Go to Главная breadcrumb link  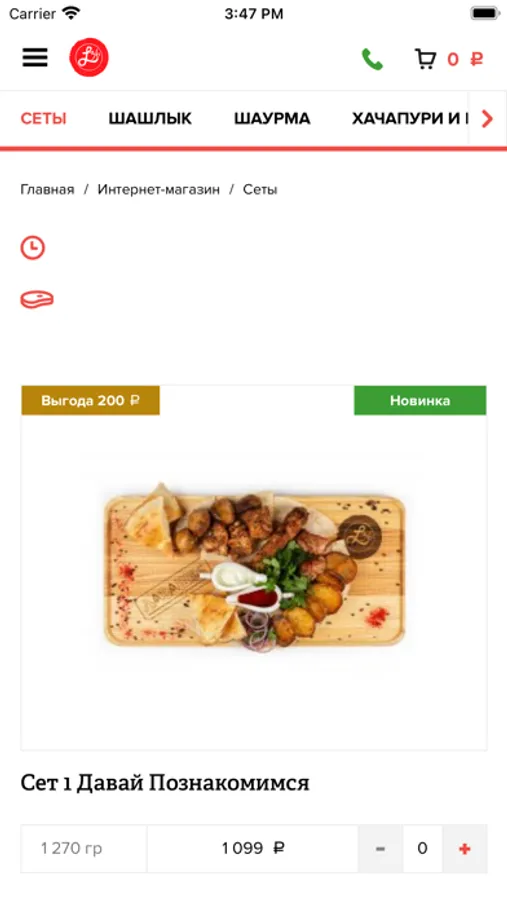47,189
